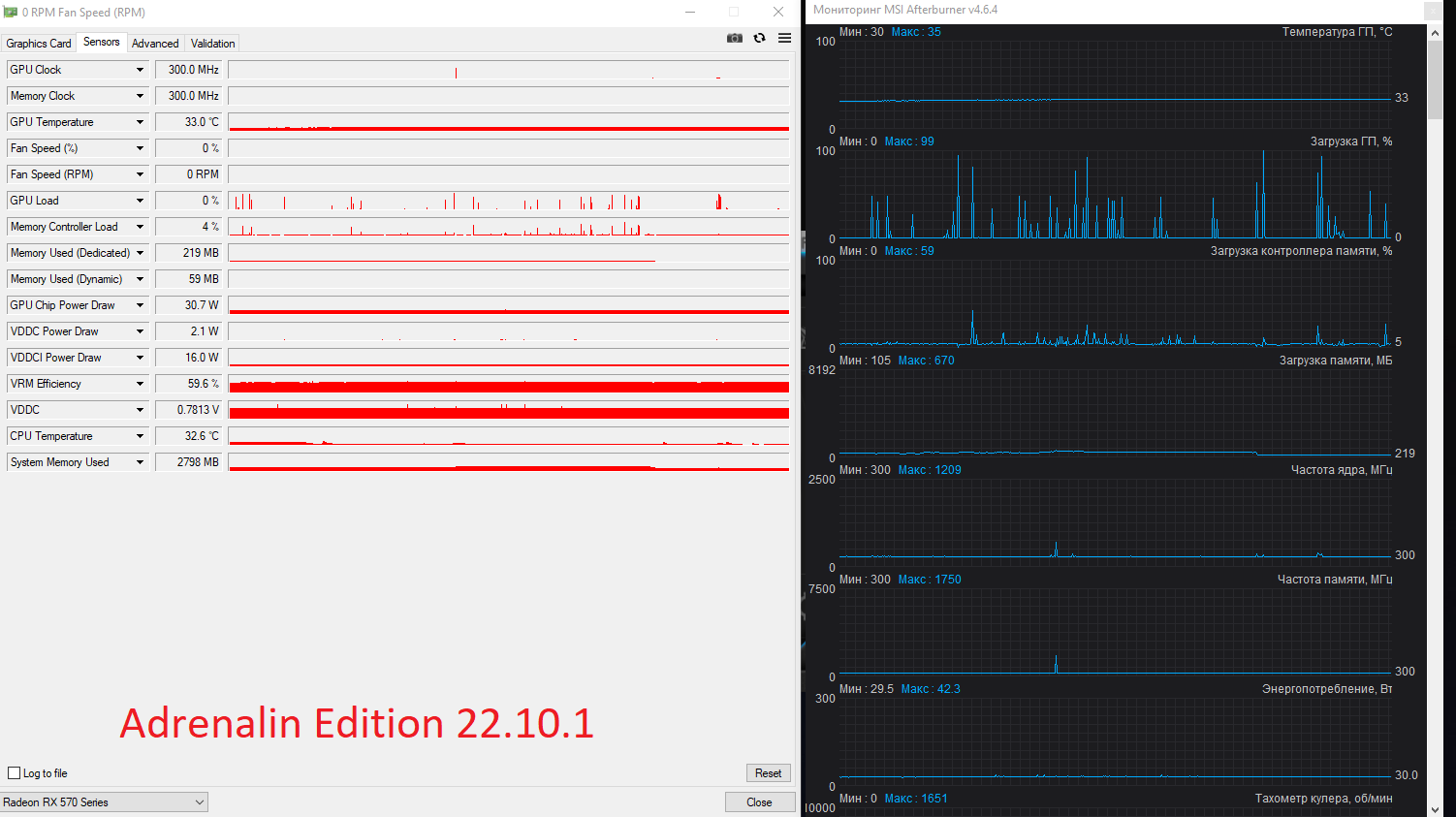Click the GPU Load history graph in GPU-Z
This screenshot has height=817, width=1456.
pos(509,201)
